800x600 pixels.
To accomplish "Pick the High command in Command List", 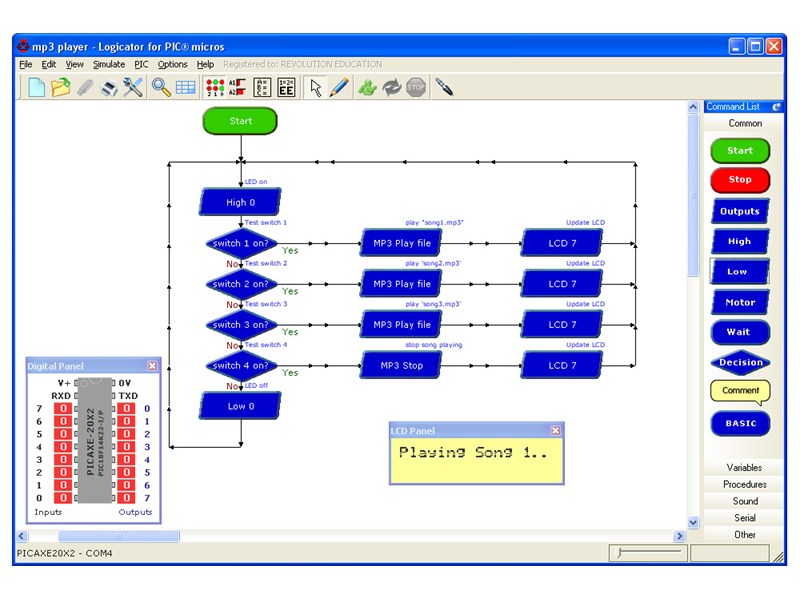I will (740, 241).
